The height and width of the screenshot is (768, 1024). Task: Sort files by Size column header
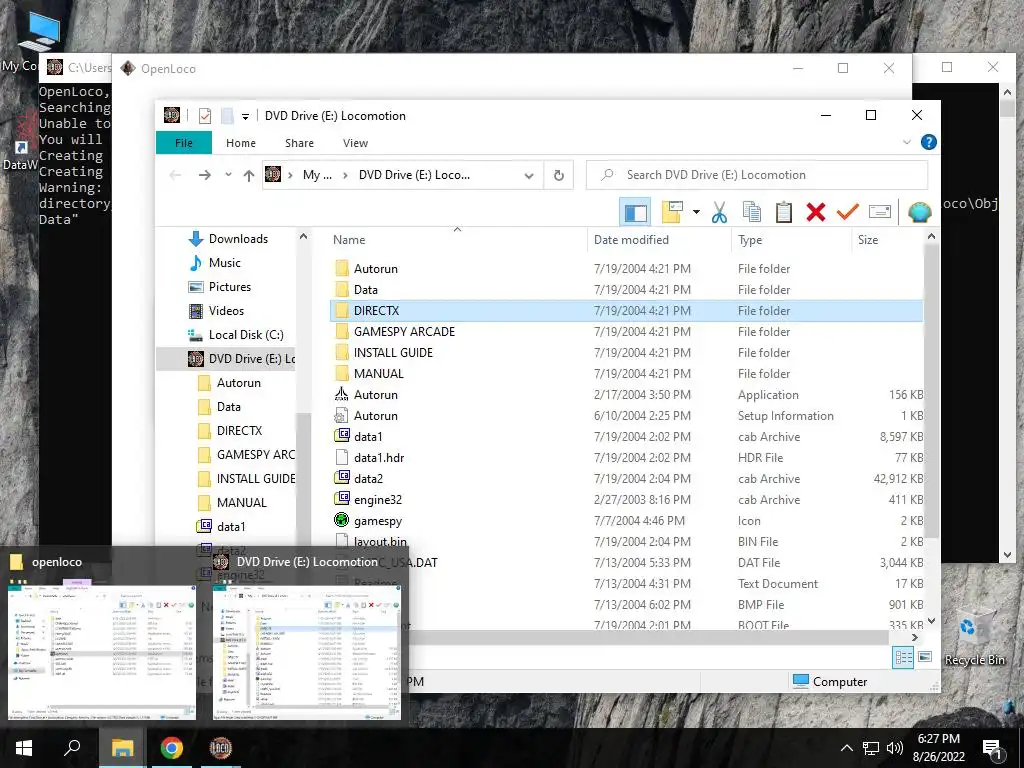pos(887,240)
